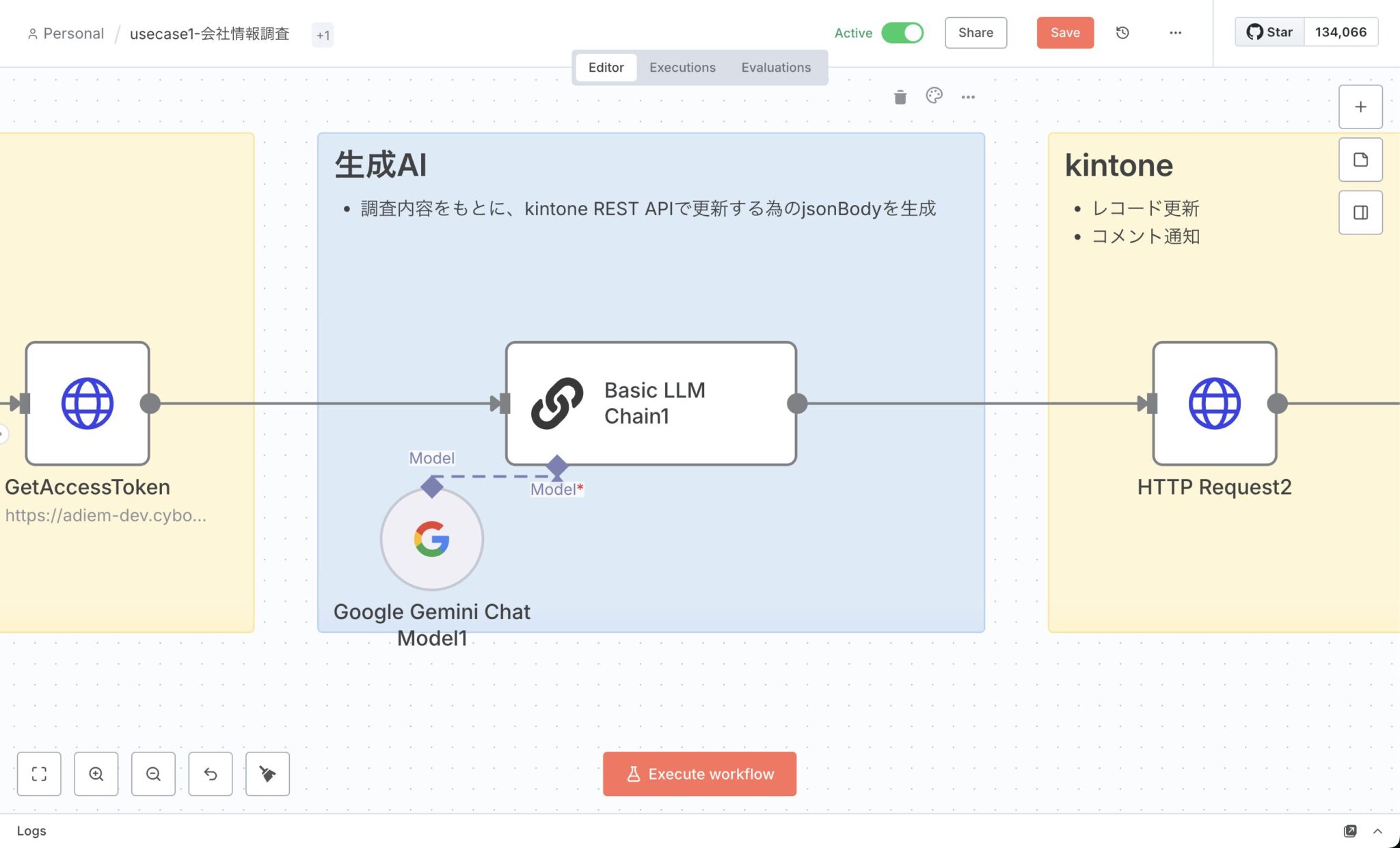Add a sticky note to the canvas
1400x848 pixels.
pos(1360,160)
